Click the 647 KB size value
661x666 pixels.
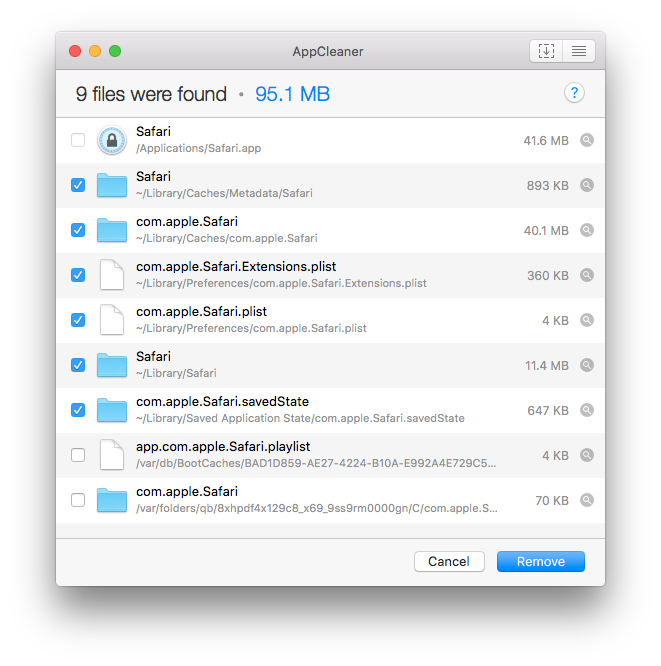click(548, 411)
